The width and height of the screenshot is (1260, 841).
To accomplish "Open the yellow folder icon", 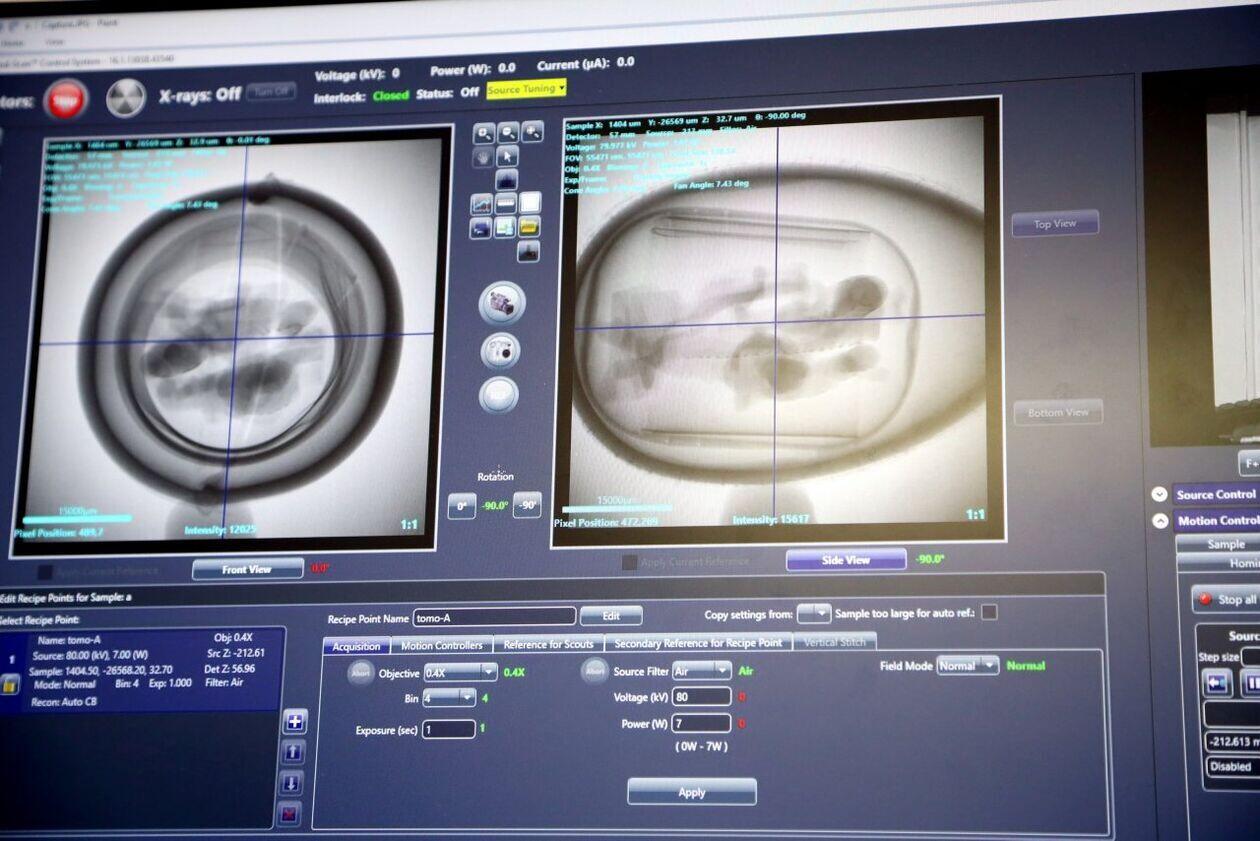I will [529, 227].
